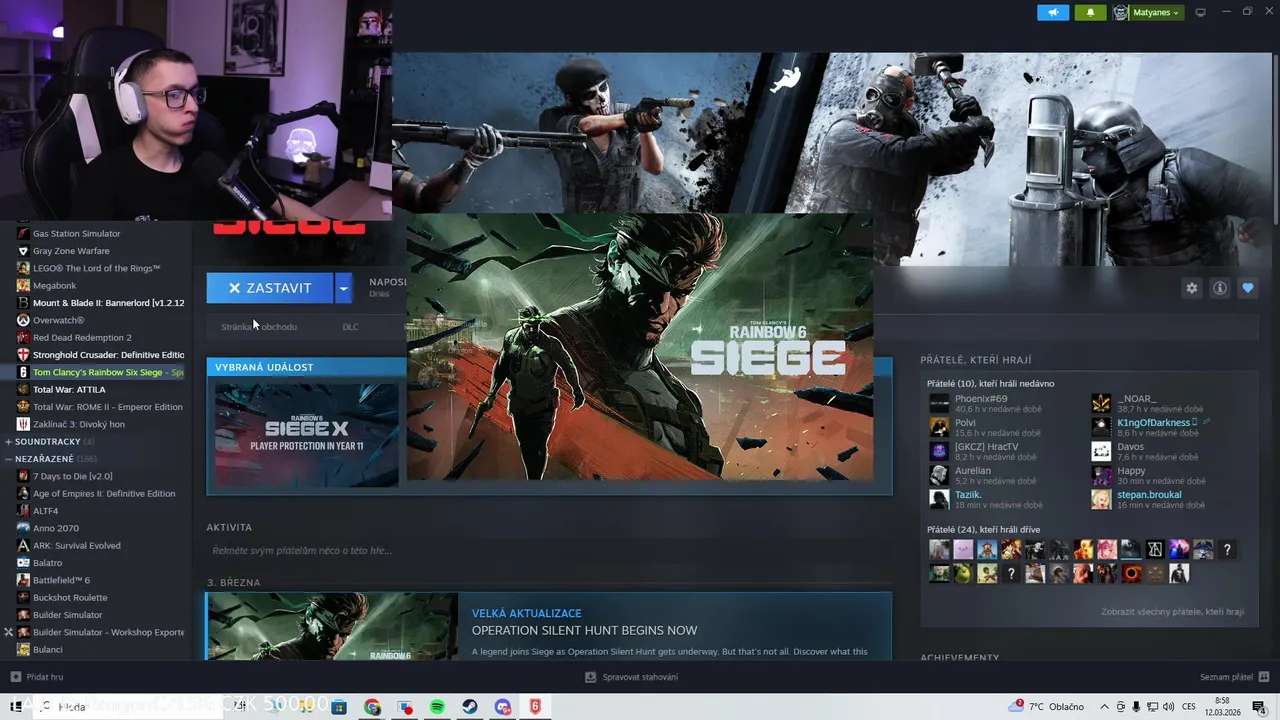1280x720 pixels.
Task: Click the Balatro game icon
Action: [x=23, y=563]
